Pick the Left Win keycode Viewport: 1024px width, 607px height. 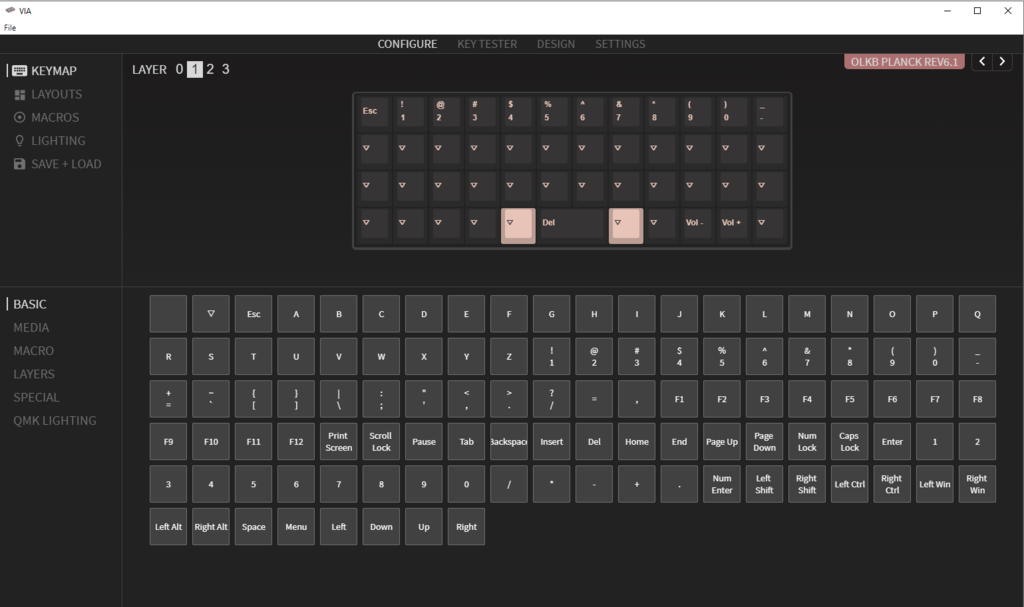point(935,484)
